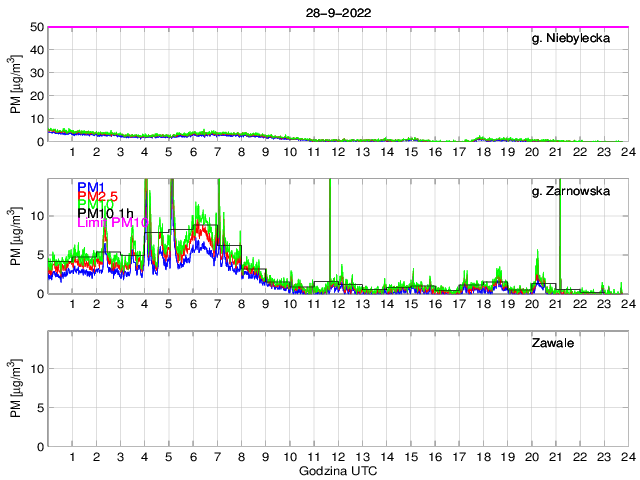The height and width of the screenshot is (480, 640).
Task: Click hour 1 tick in bottom panel
Action: tap(73, 457)
